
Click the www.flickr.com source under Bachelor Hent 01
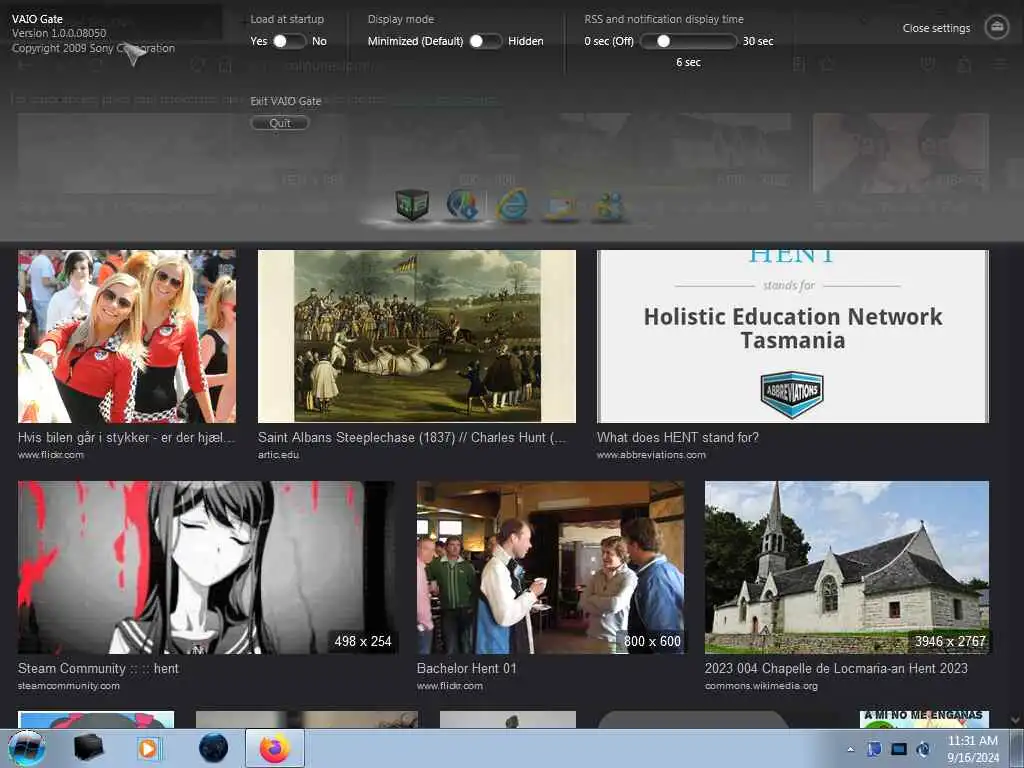(x=449, y=686)
